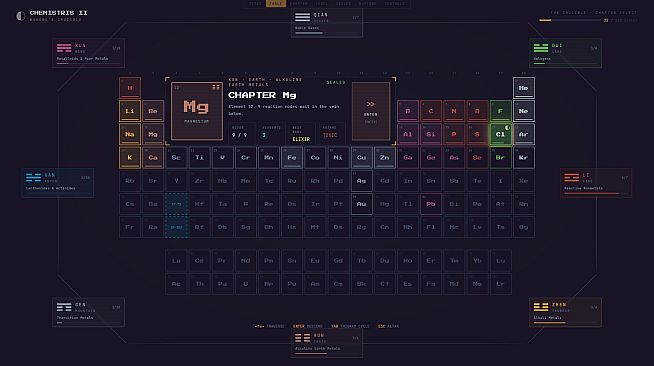Click the Crucible chapter progress bar, top right
The width and height of the screenshot is (654, 366).
570,20
